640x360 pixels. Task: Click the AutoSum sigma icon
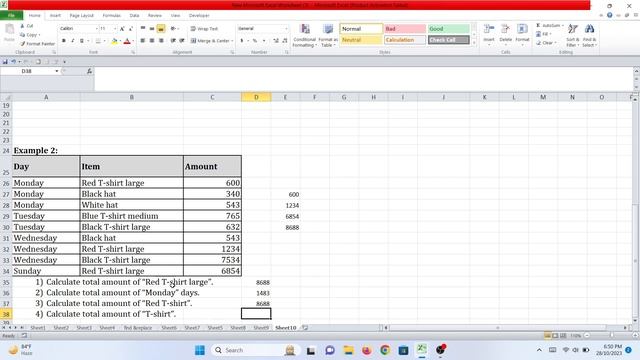coord(538,26)
